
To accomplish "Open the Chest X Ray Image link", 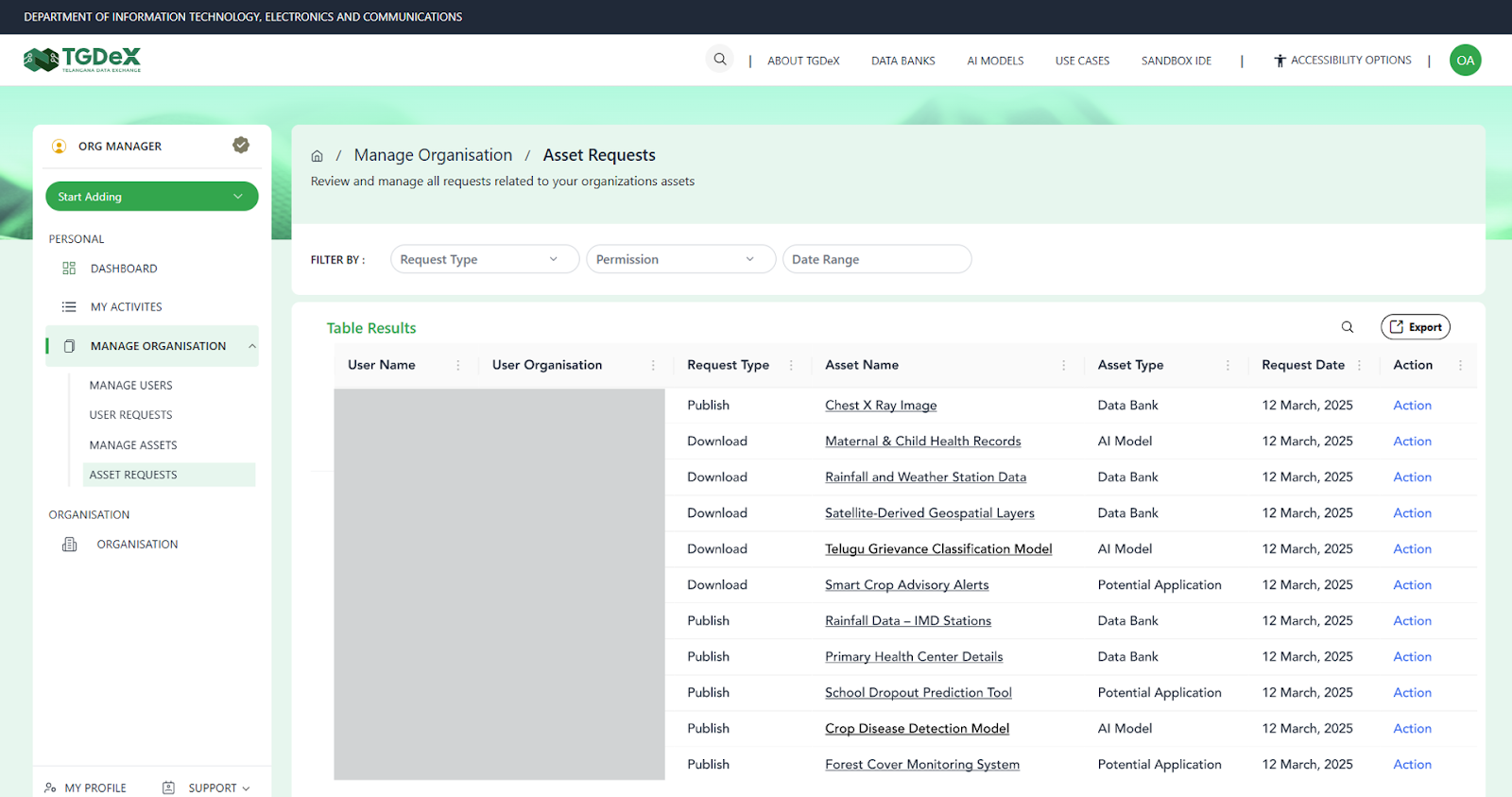I will 880,406.
